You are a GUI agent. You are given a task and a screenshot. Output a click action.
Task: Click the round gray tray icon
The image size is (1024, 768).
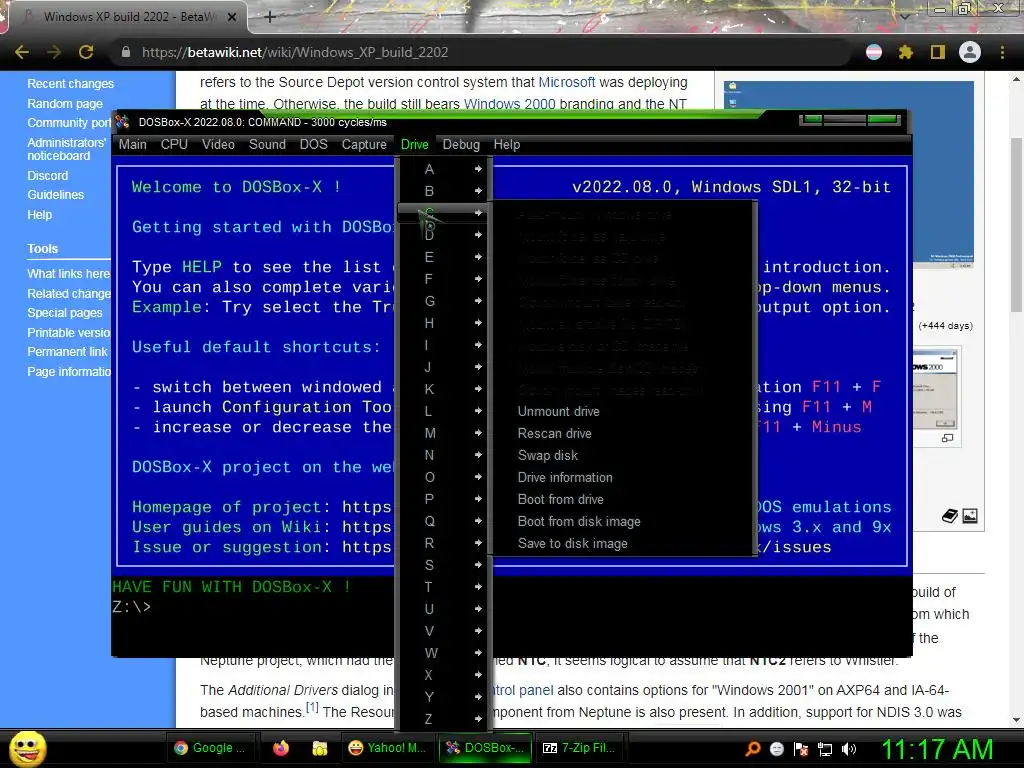pyautogui.click(x=777, y=749)
